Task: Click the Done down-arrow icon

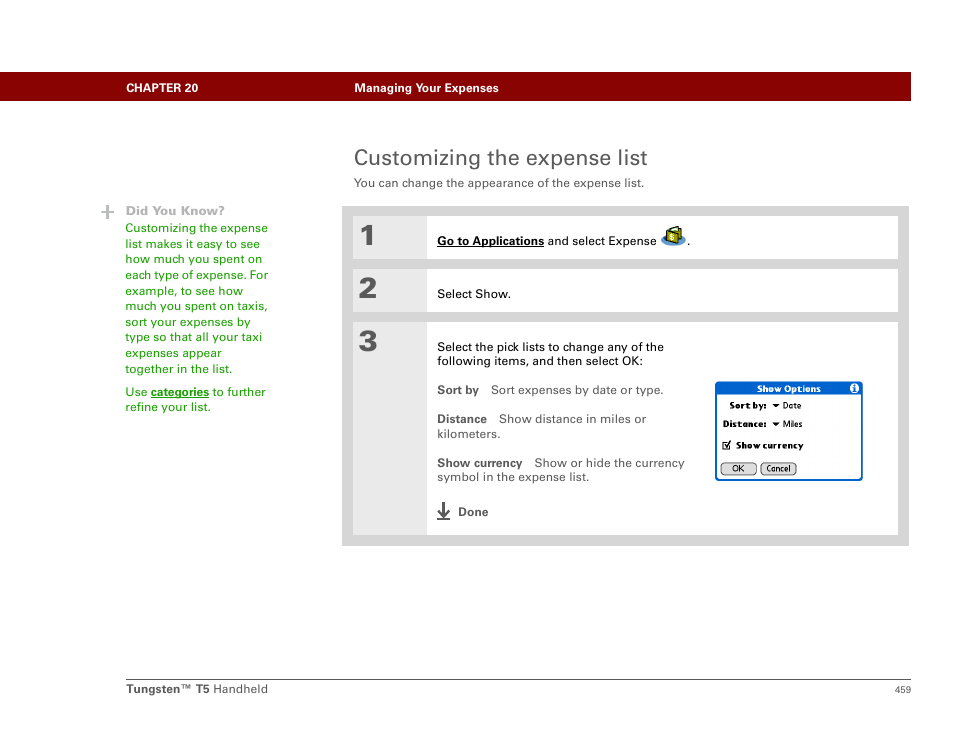Action: pyautogui.click(x=444, y=511)
